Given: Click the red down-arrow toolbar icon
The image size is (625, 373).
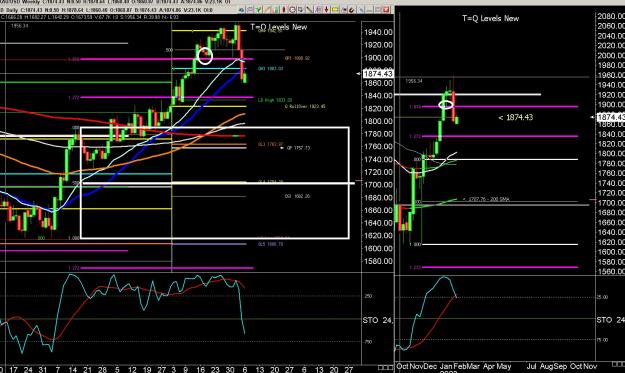Looking at the screenshot, I should [x=326, y=10].
